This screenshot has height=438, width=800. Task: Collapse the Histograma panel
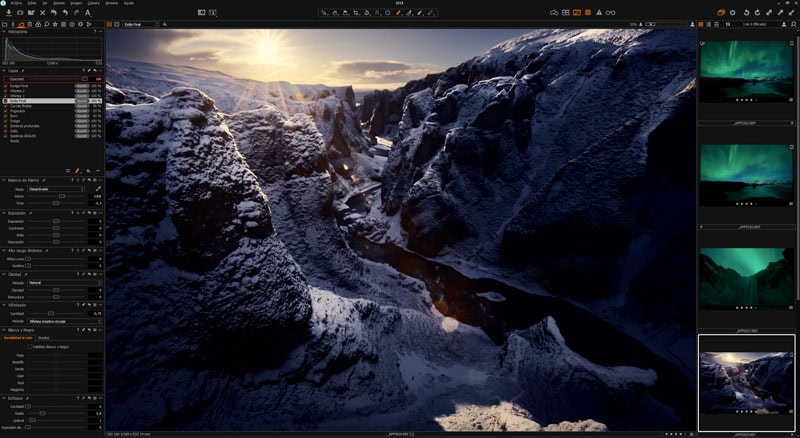point(4,32)
